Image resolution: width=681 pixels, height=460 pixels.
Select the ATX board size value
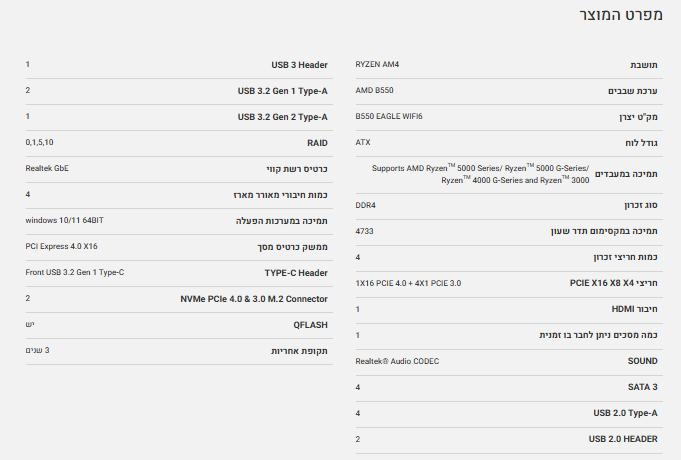click(363, 143)
